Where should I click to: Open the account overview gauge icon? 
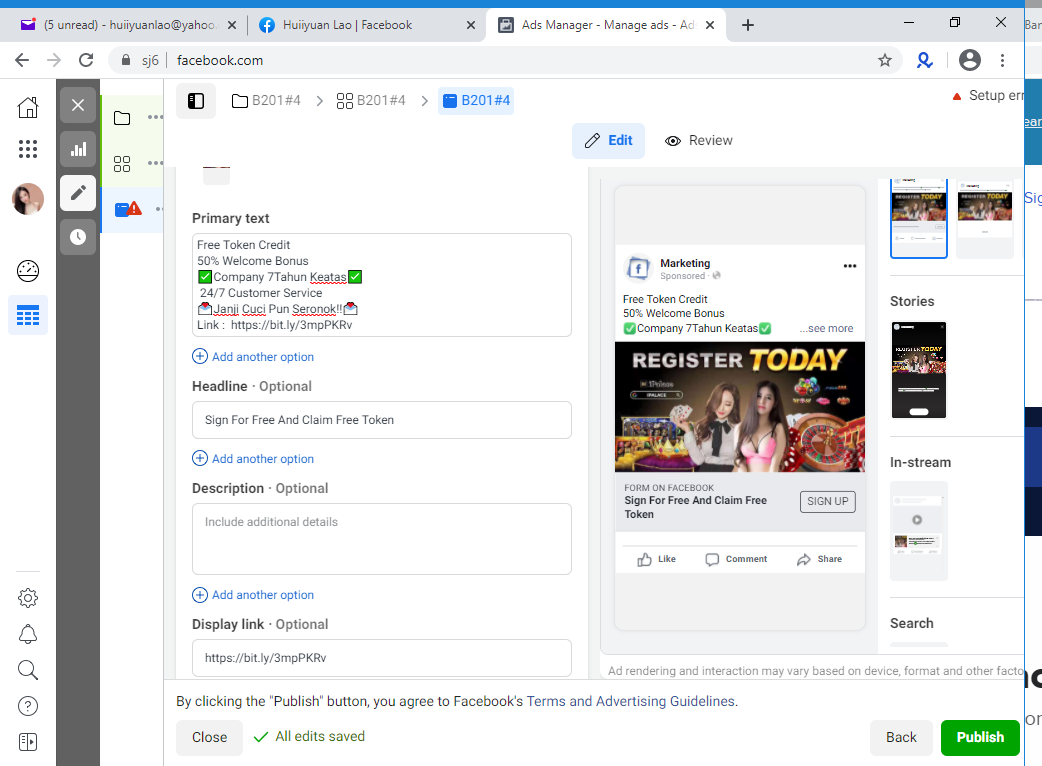(x=28, y=270)
